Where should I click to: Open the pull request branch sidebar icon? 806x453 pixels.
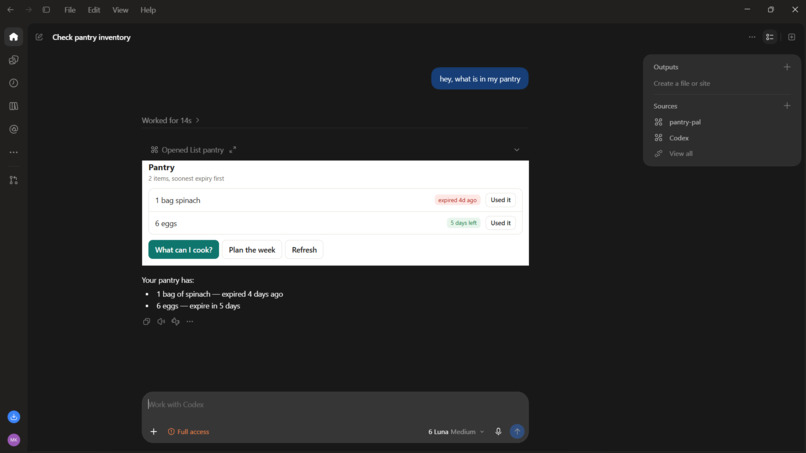[x=13, y=180]
